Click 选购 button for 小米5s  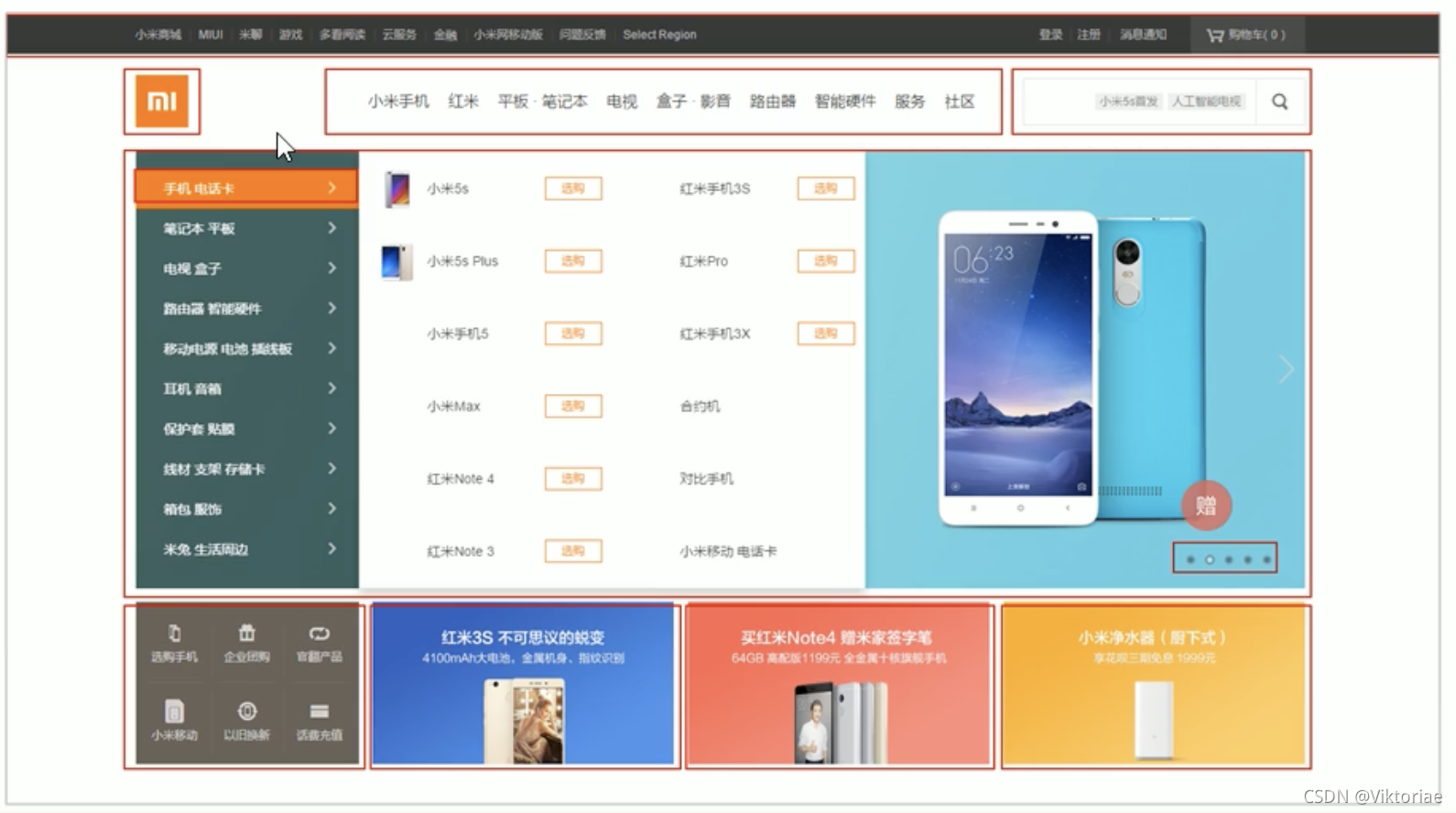(573, 189)
